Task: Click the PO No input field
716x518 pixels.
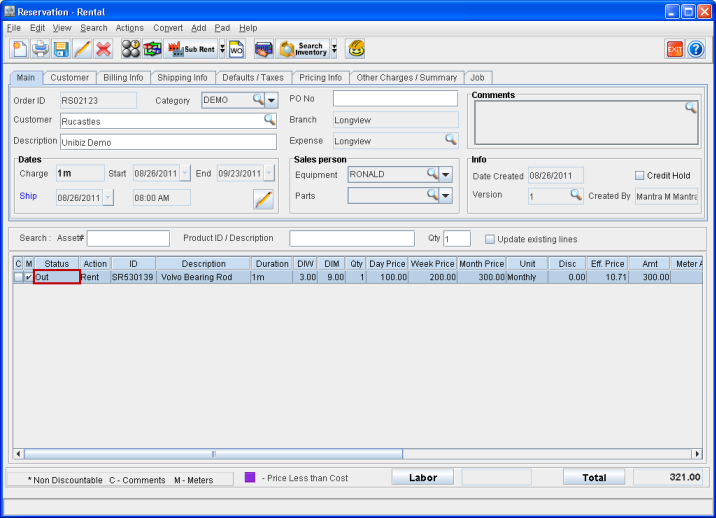Action: pyautogui.click(x=395, y=99)
